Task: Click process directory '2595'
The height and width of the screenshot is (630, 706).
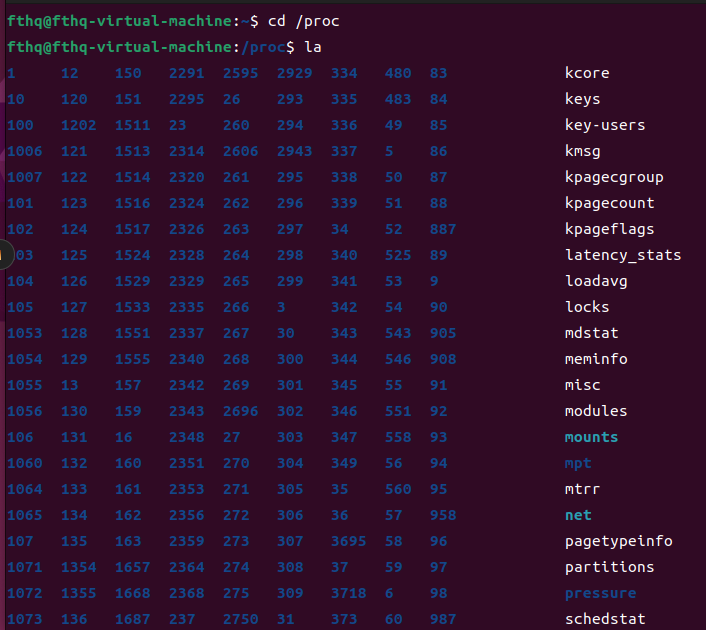Action: pos(240,73)
